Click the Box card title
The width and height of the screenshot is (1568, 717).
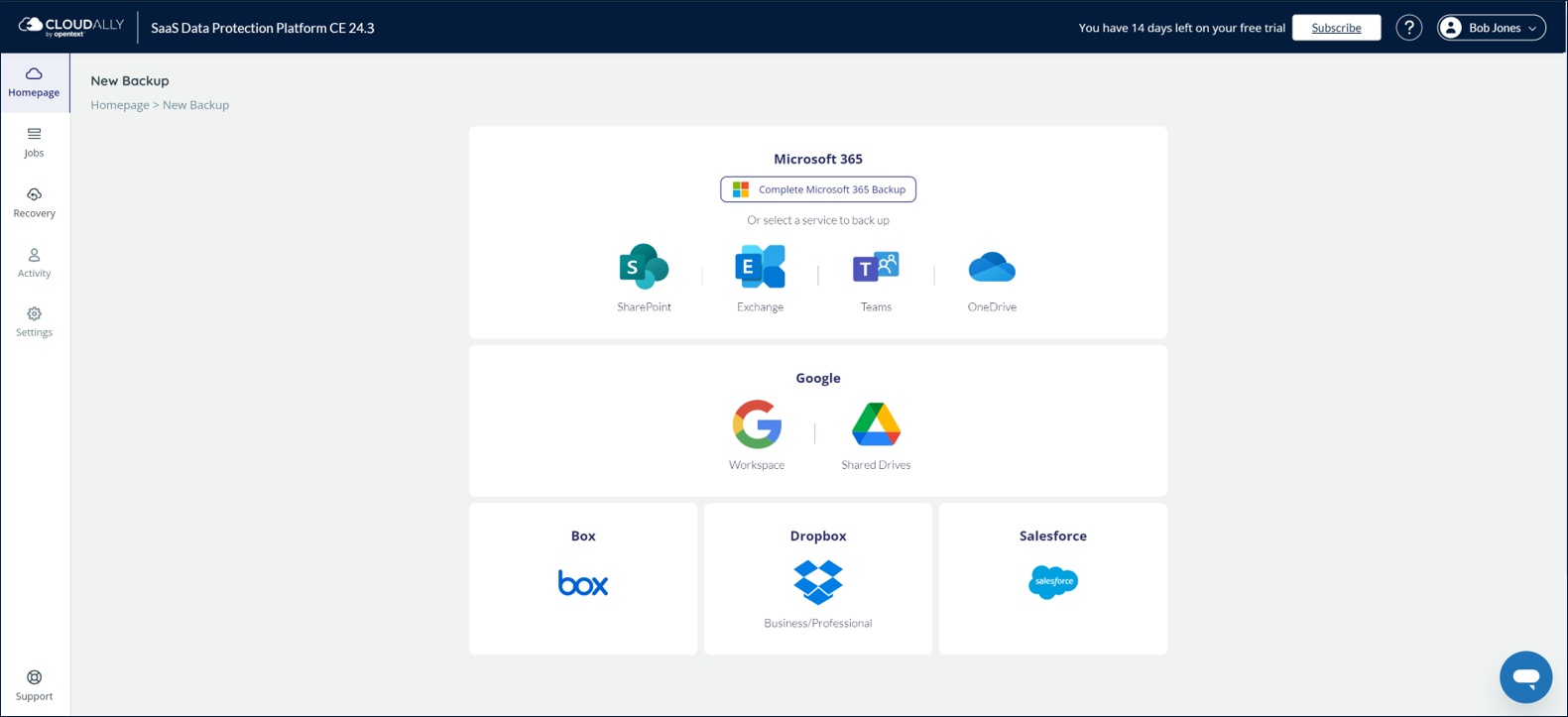coord(583,536)
